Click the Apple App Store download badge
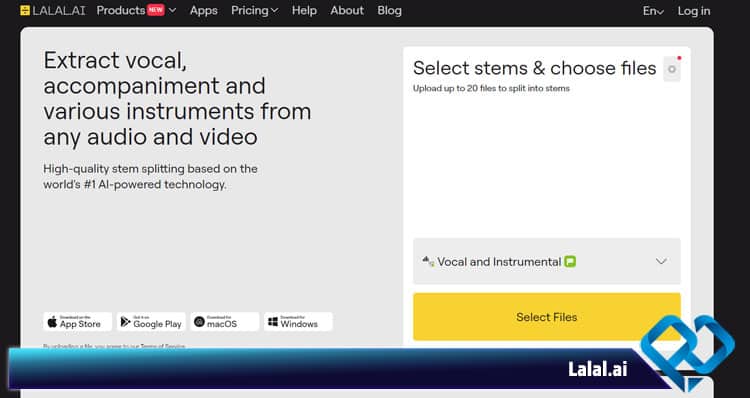750x398 pixels. coord(77,322)
